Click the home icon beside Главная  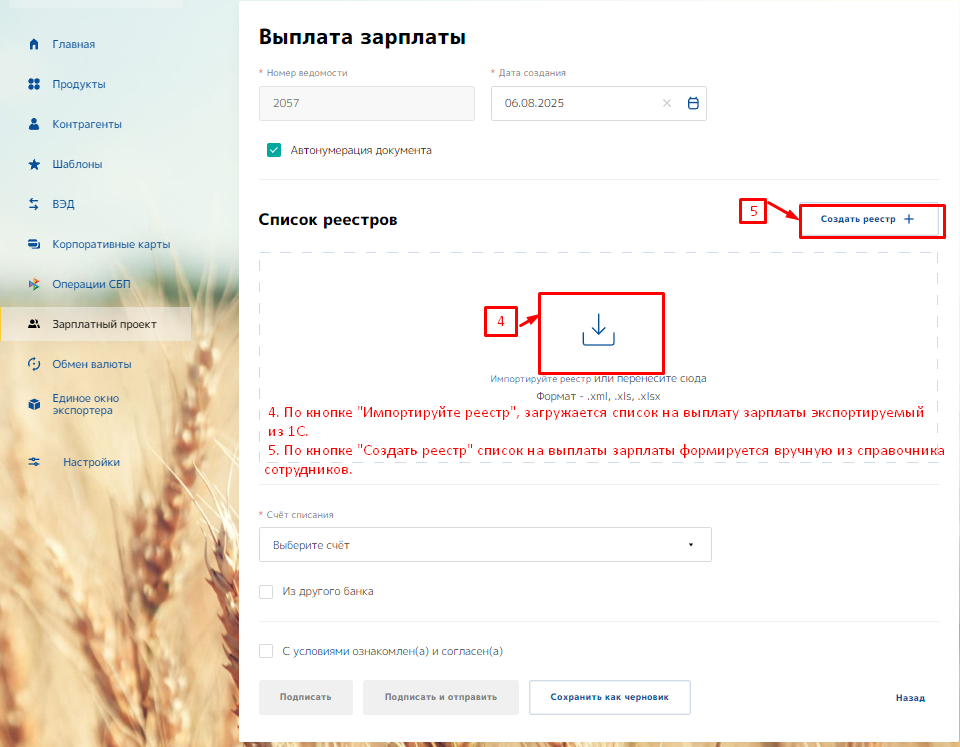[34, 44]
